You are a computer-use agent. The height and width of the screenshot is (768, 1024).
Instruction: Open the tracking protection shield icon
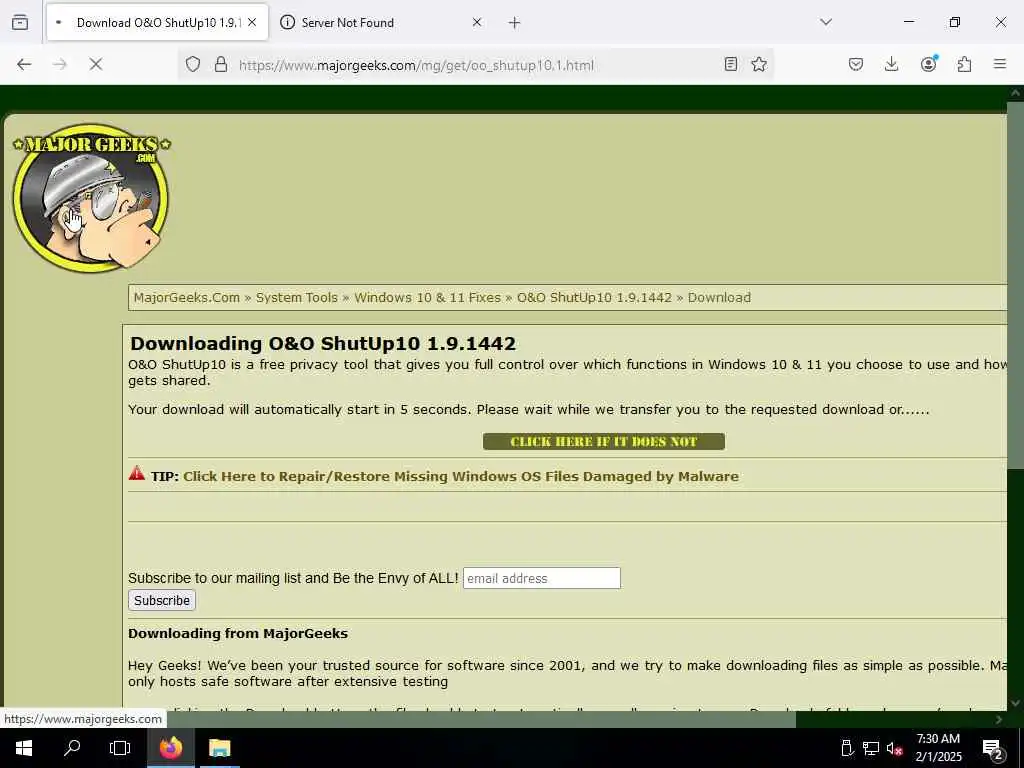pyautogui.click(x=193, y=64)
